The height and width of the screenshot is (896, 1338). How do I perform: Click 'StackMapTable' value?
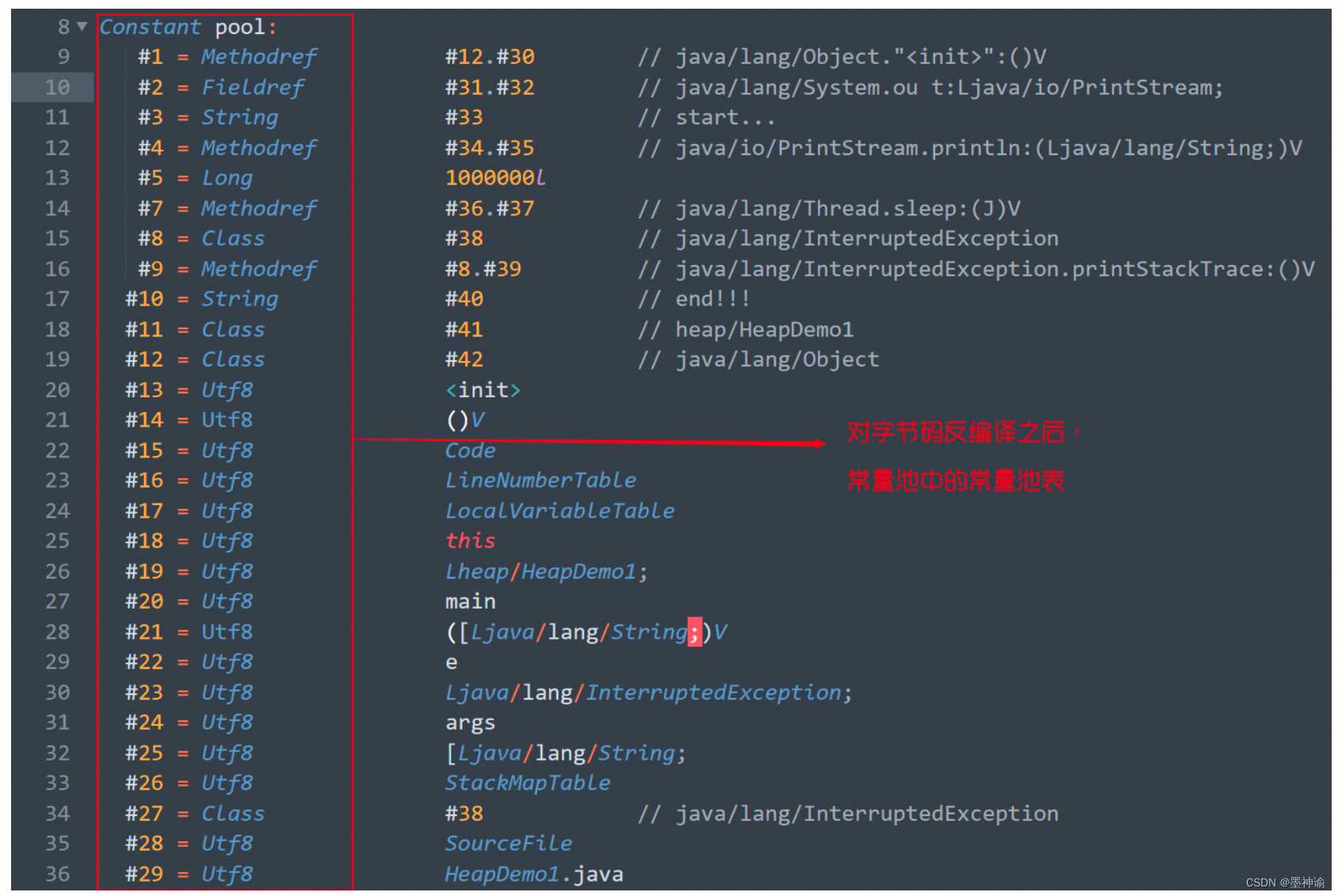click(528, 783)
